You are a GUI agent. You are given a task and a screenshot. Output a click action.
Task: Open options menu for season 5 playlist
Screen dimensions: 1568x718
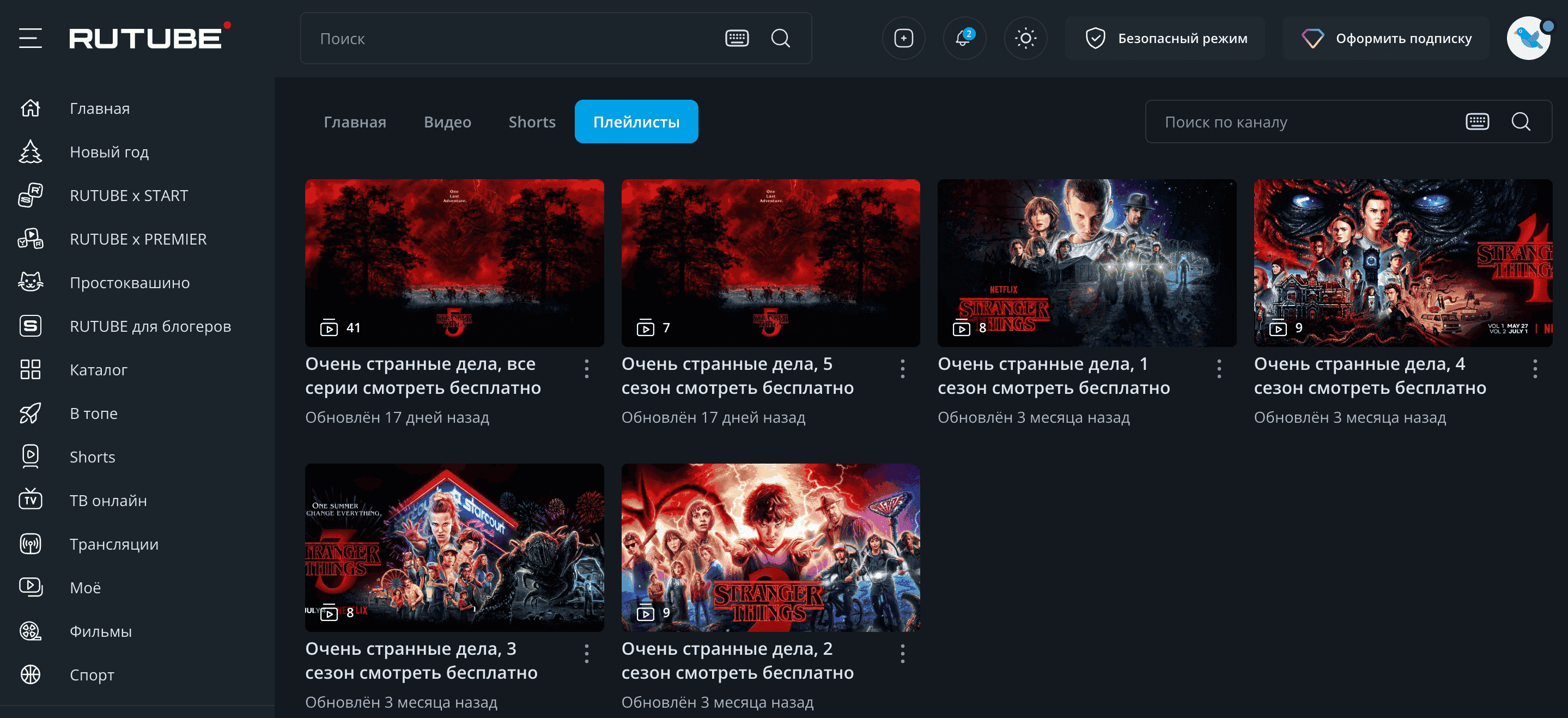tap(902, 368)
